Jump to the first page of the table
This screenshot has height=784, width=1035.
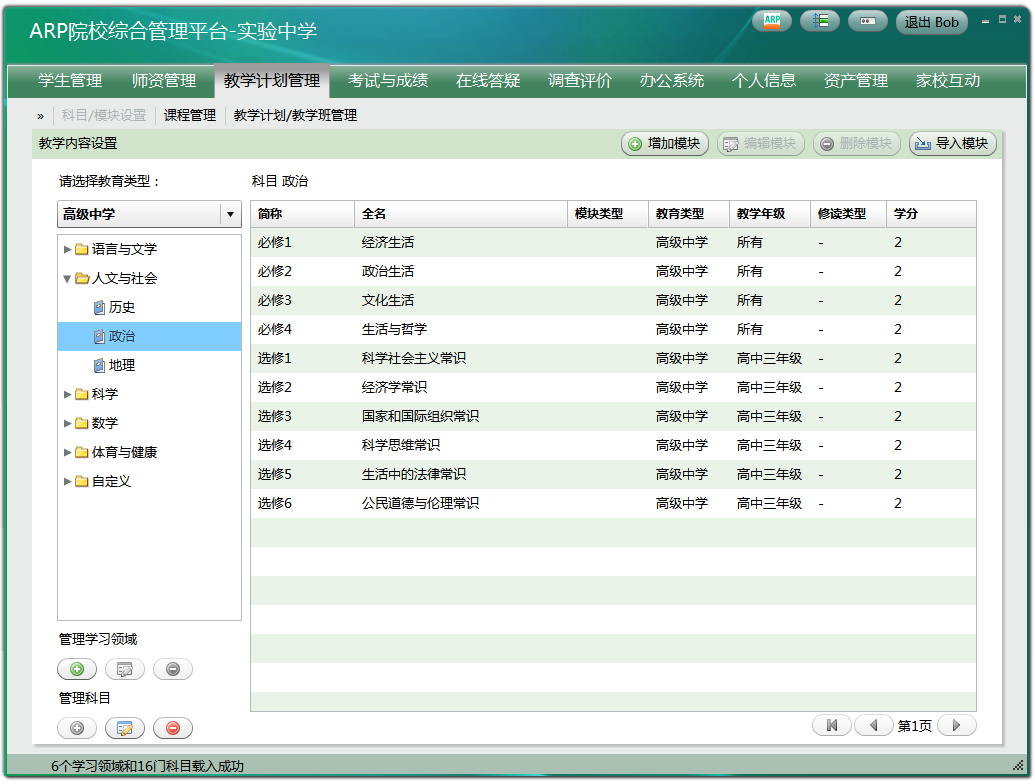click(x=832, y=725)
